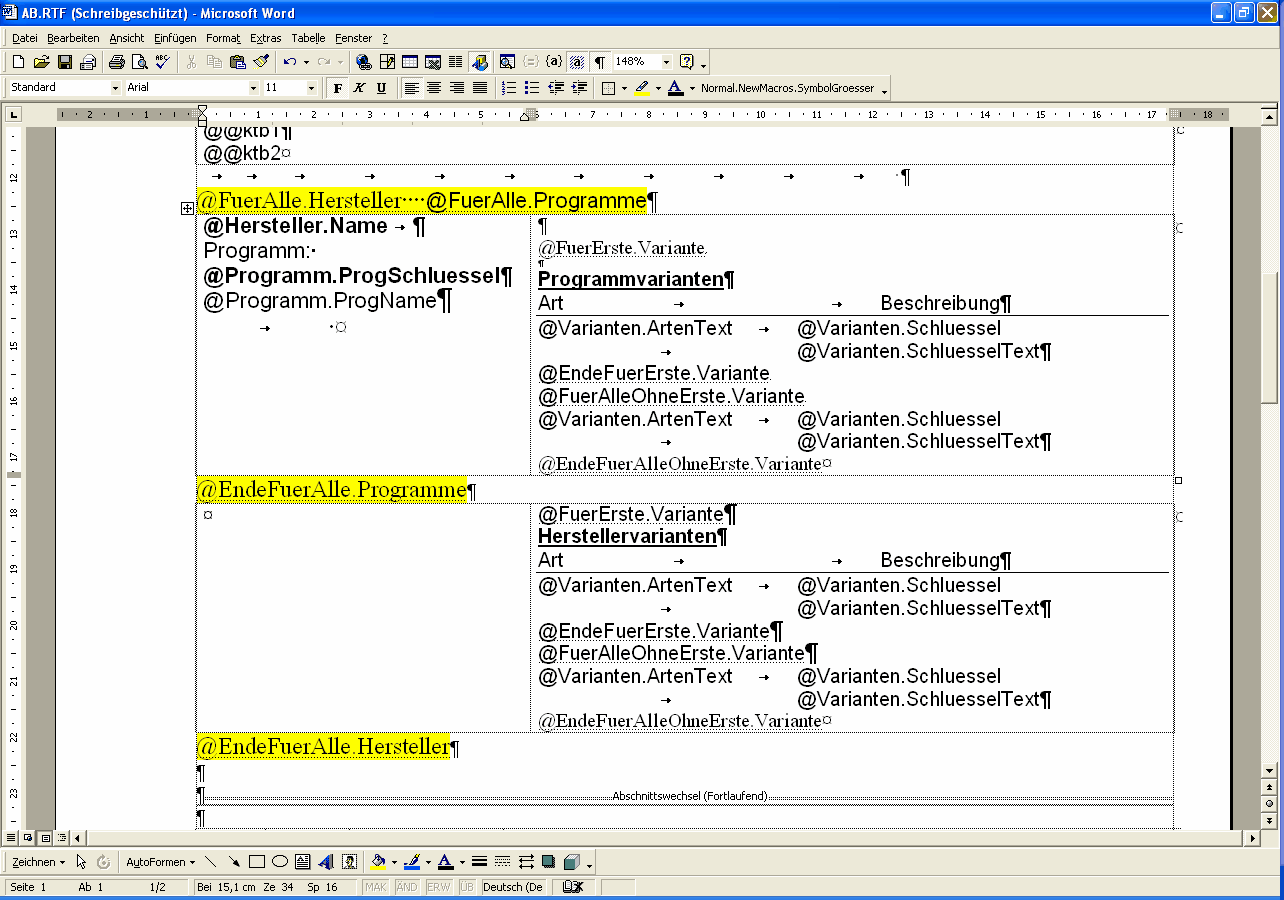Open the Einfügen menu
Screen dimensions: 1284x900
tap(175, 38)
